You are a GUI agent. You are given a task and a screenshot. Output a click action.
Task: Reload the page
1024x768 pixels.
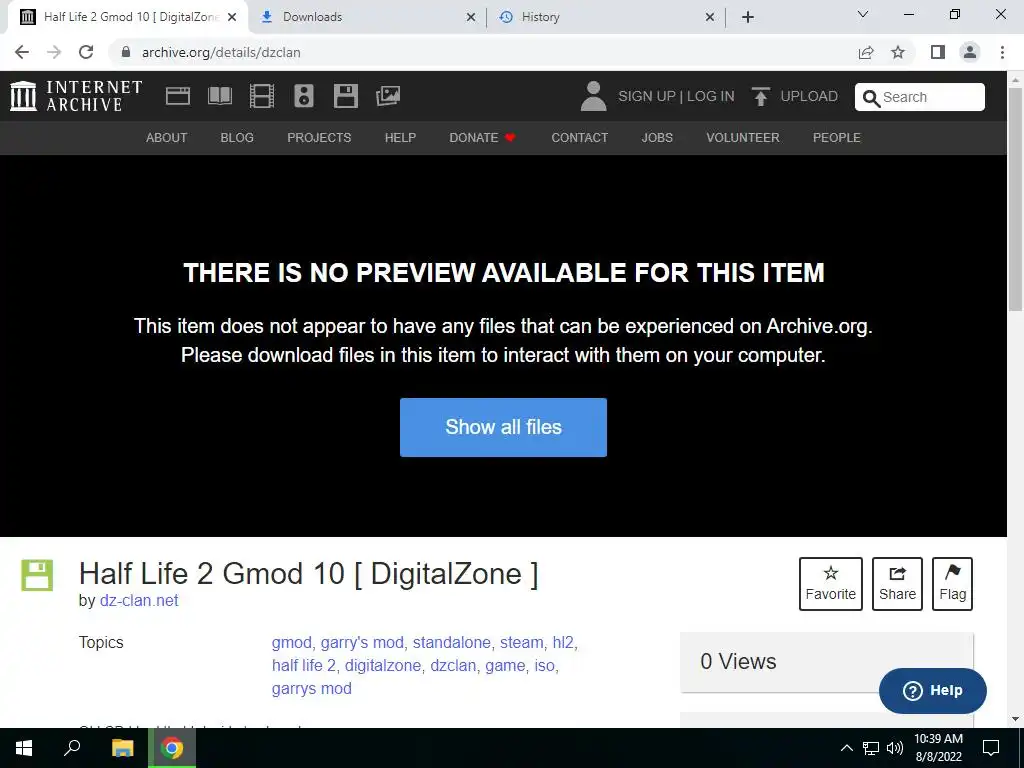pos(86,52)
